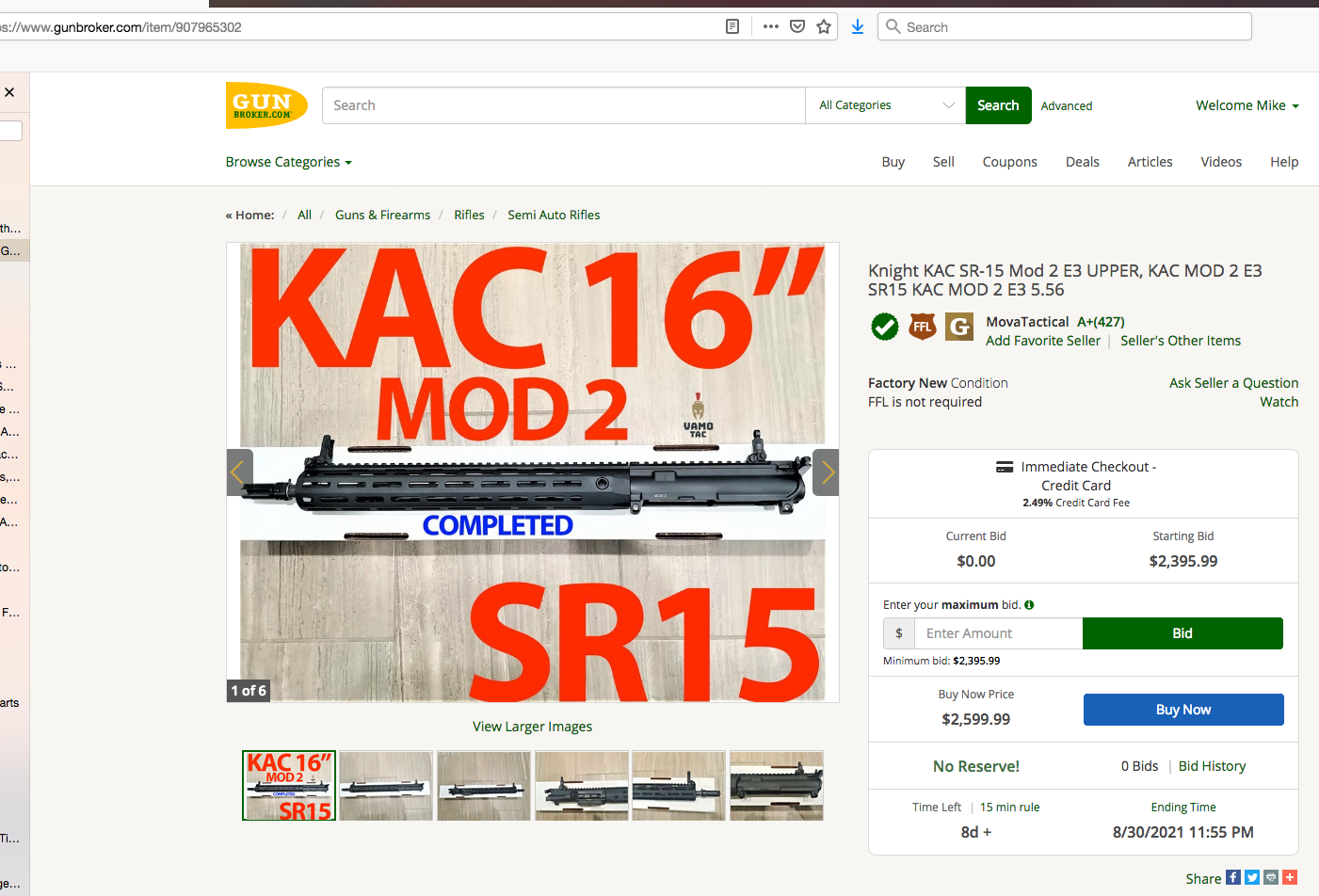Open the page actions three-dots menu
This screenshot has width=1319, height=896.
[x=771, y=26]
